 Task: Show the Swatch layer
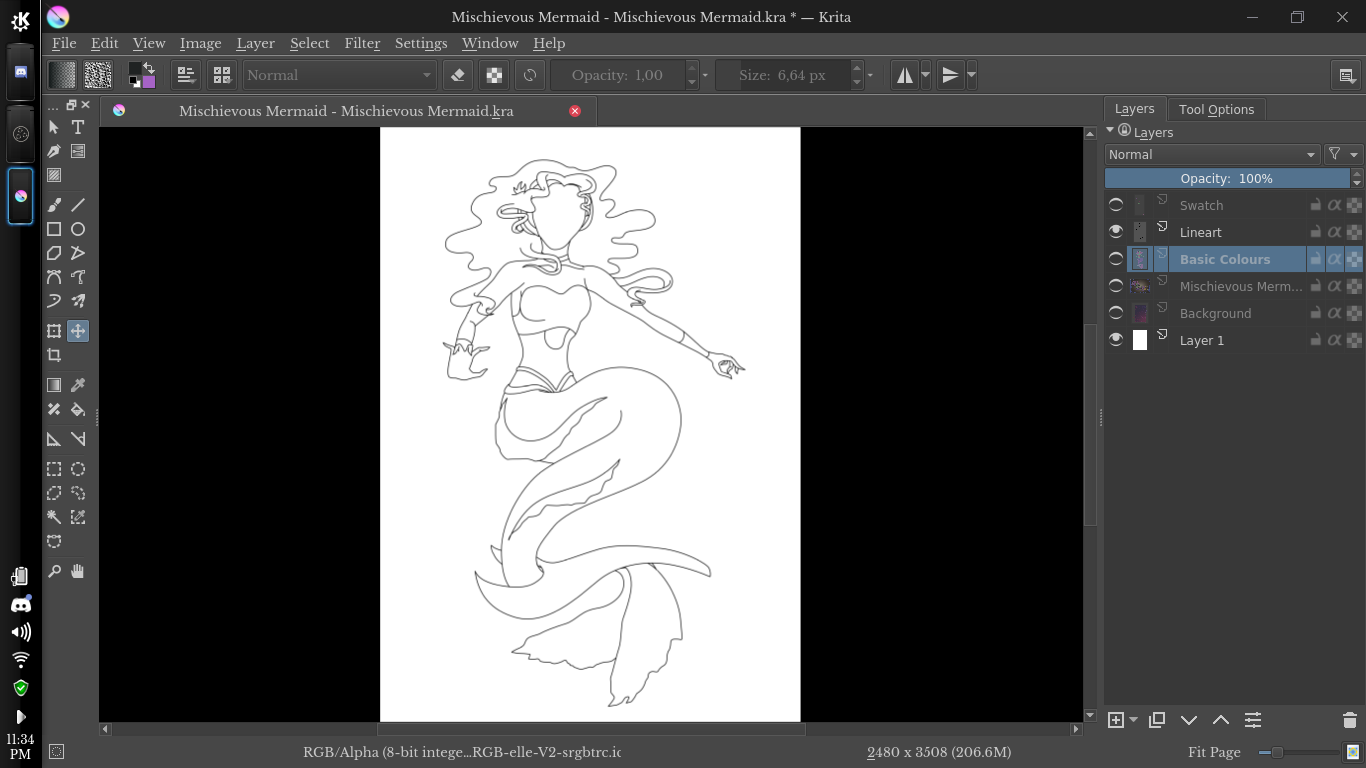coord(1115,204)
